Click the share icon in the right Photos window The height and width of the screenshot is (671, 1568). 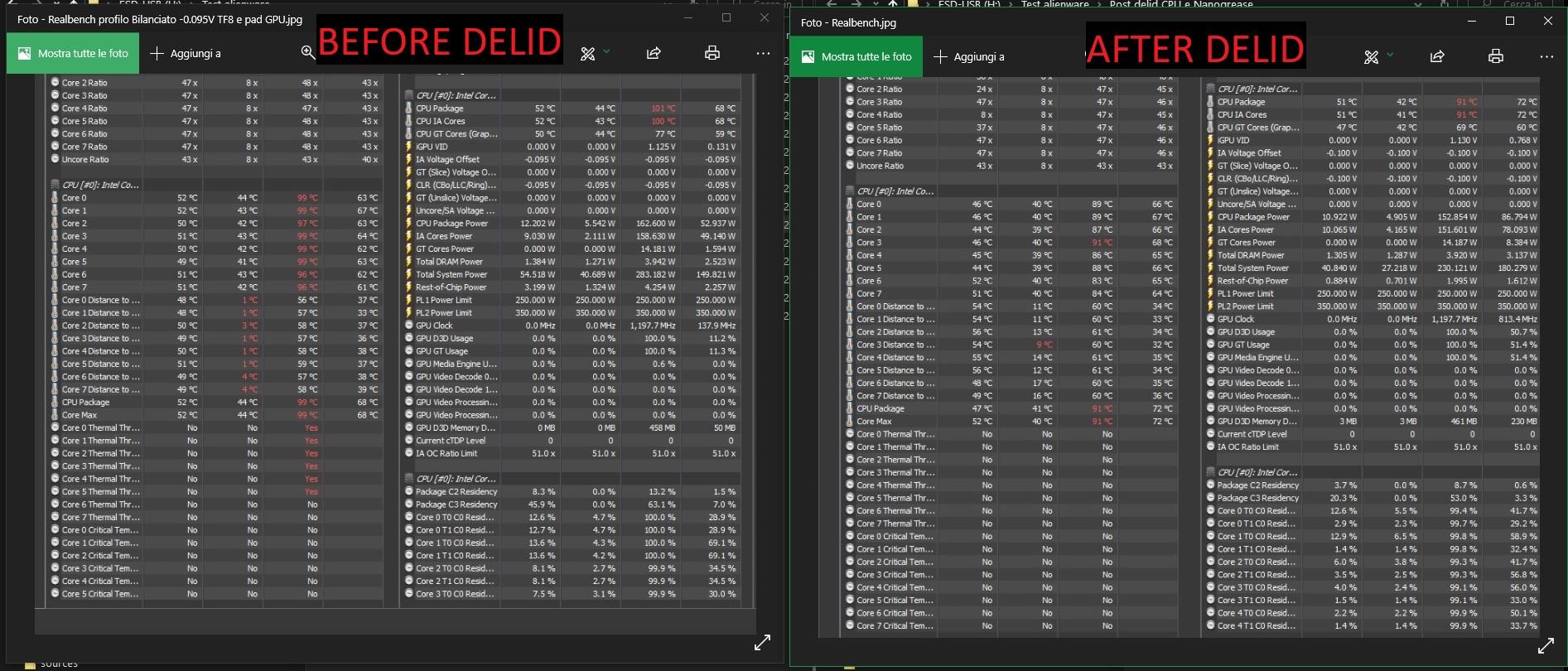point(1437,56)
